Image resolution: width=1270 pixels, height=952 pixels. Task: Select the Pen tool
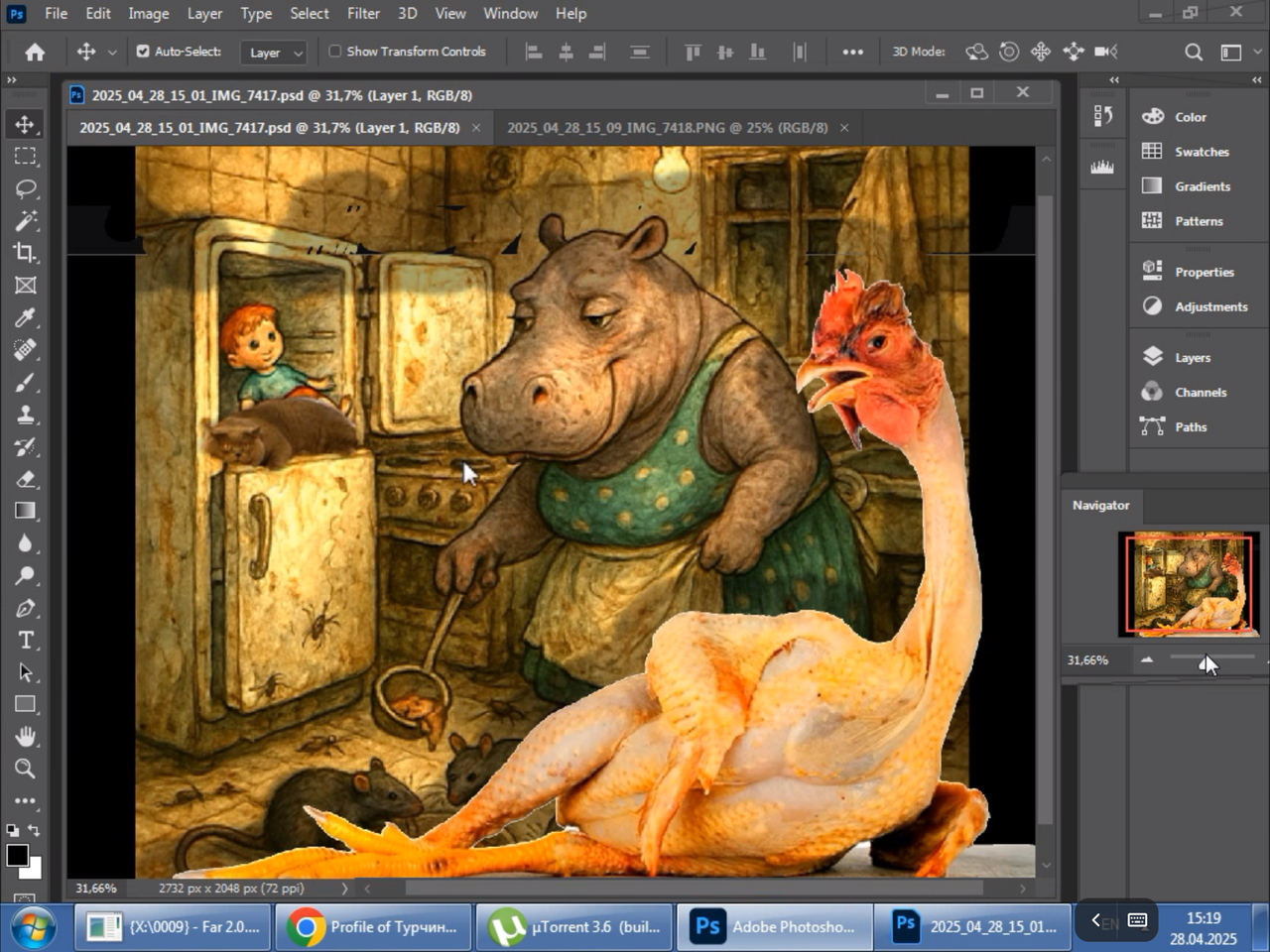point(25,608)
